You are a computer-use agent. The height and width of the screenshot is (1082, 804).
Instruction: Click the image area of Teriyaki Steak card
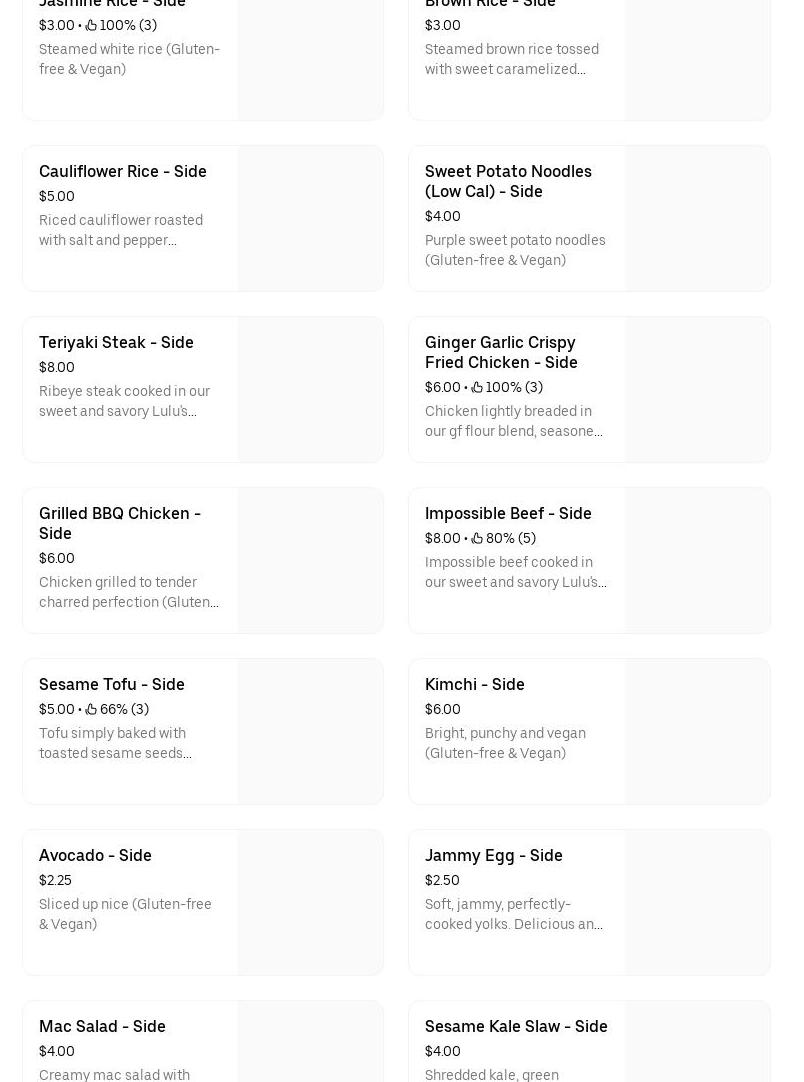[310, 389]
